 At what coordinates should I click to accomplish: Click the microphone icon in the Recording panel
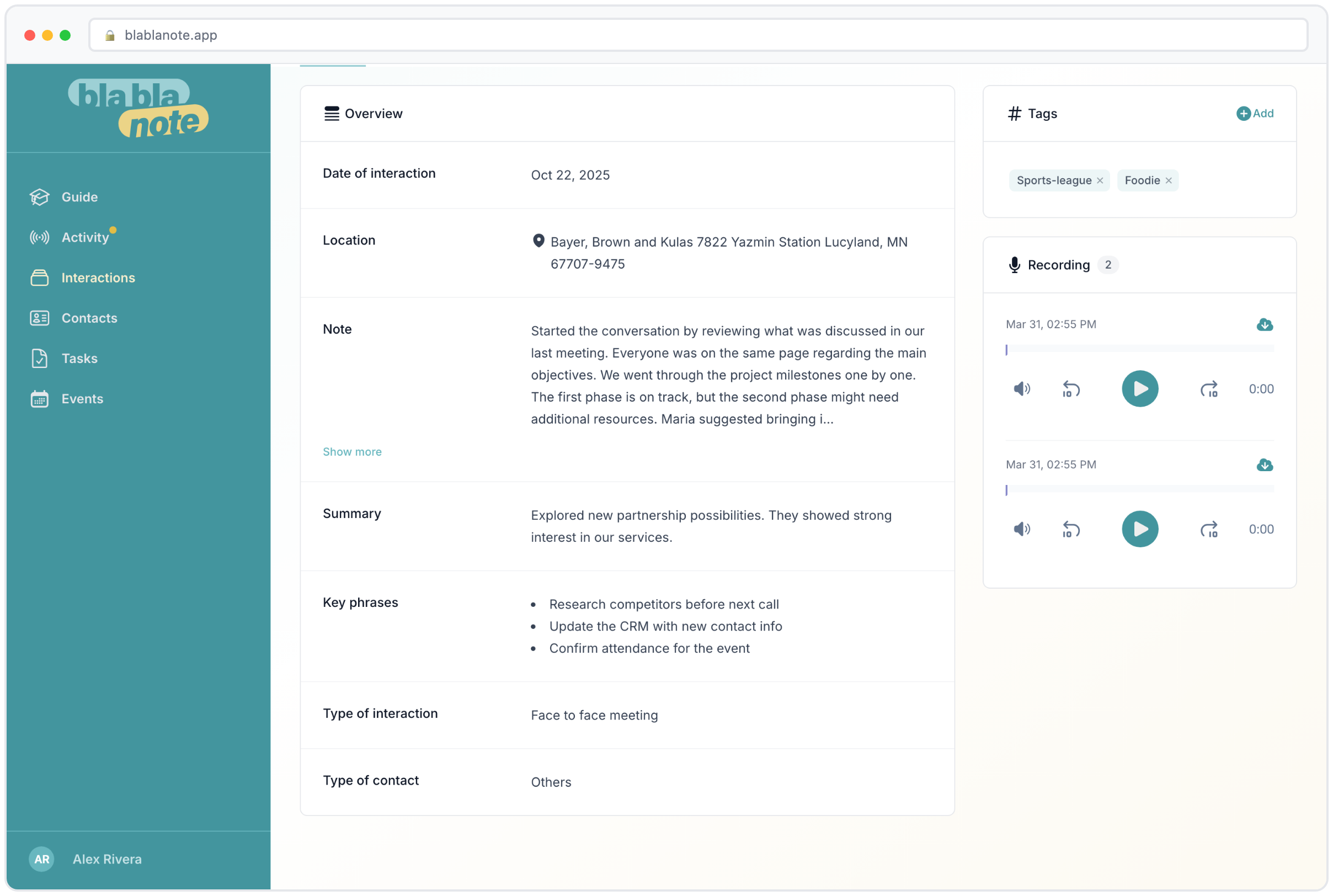(x=1014, y=265)
